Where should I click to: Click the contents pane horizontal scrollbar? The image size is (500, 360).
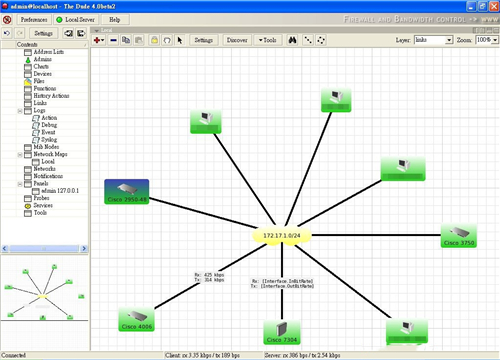44,248
